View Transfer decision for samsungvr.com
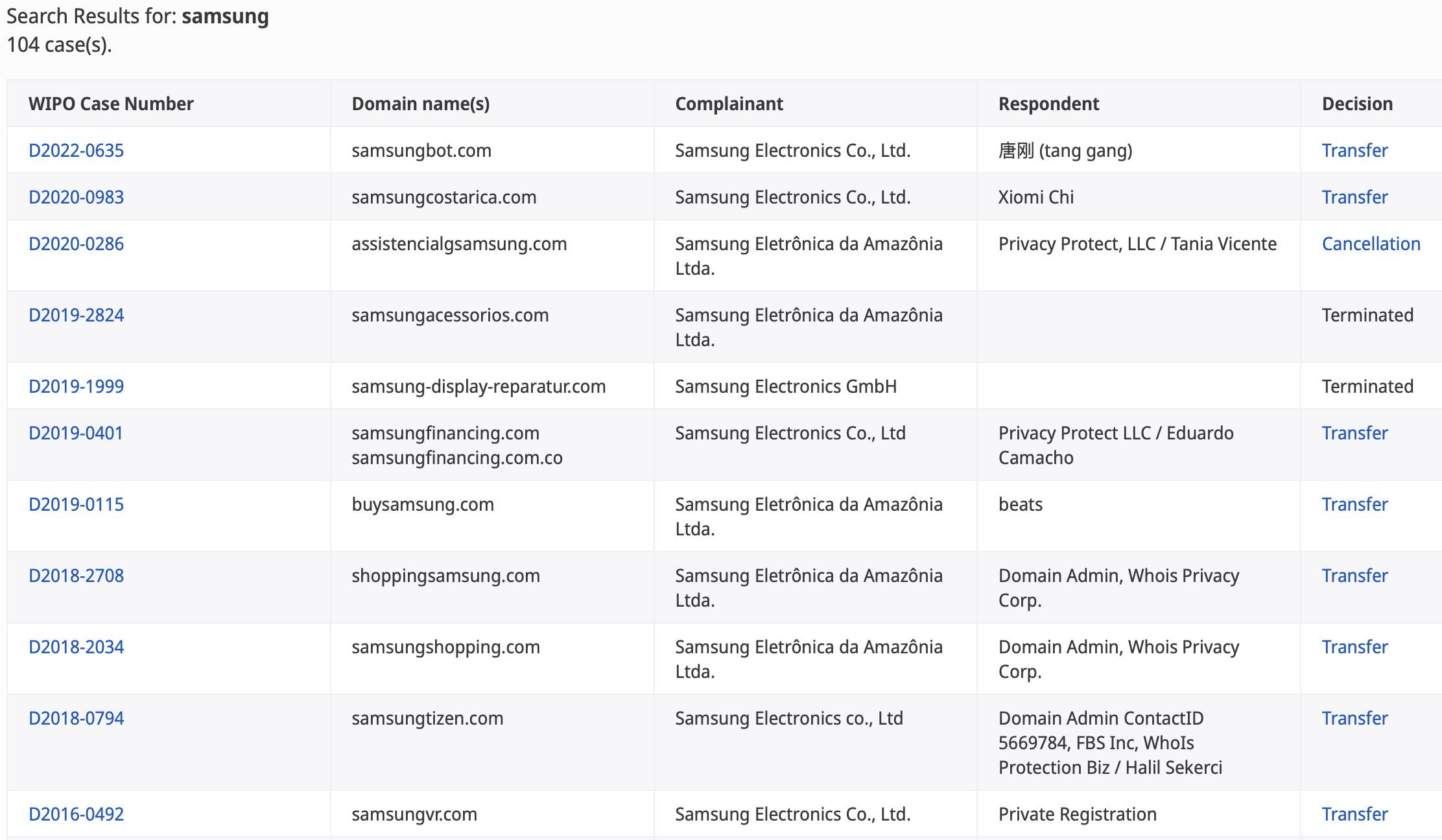 point(1354,814)
